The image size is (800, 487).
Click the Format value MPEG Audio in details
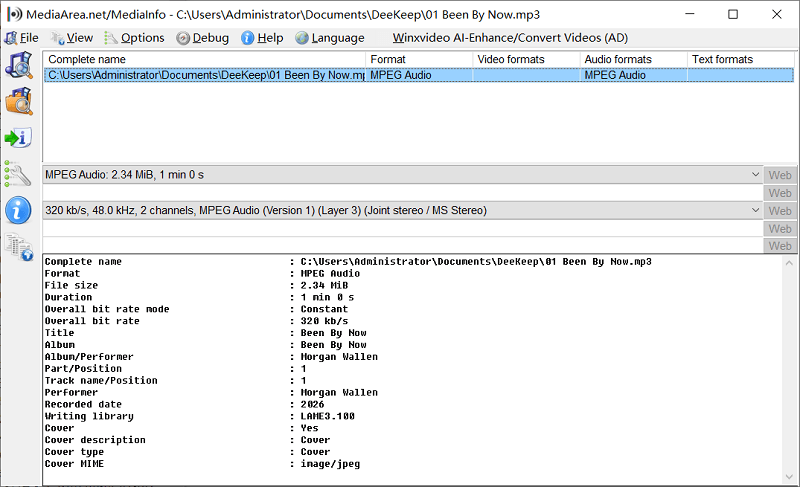point(330,273)
